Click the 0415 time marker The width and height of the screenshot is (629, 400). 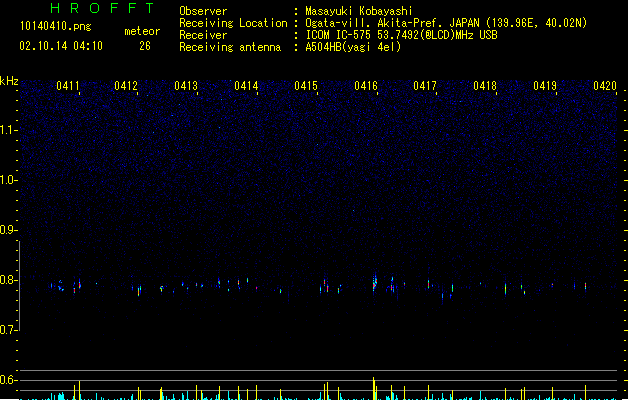pos(306,86)
